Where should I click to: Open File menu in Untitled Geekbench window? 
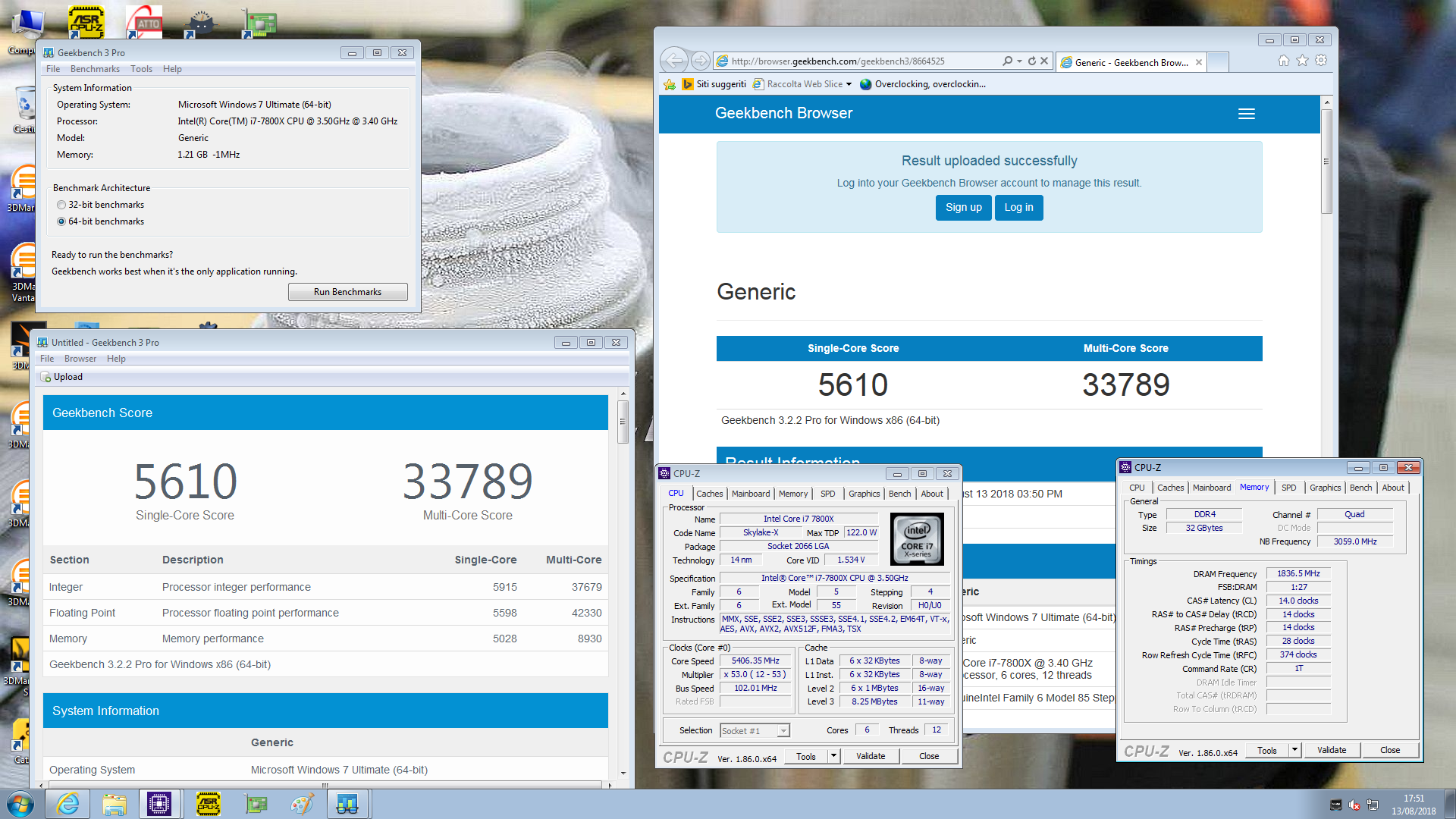pyautogui.click(x=47, y=359)
